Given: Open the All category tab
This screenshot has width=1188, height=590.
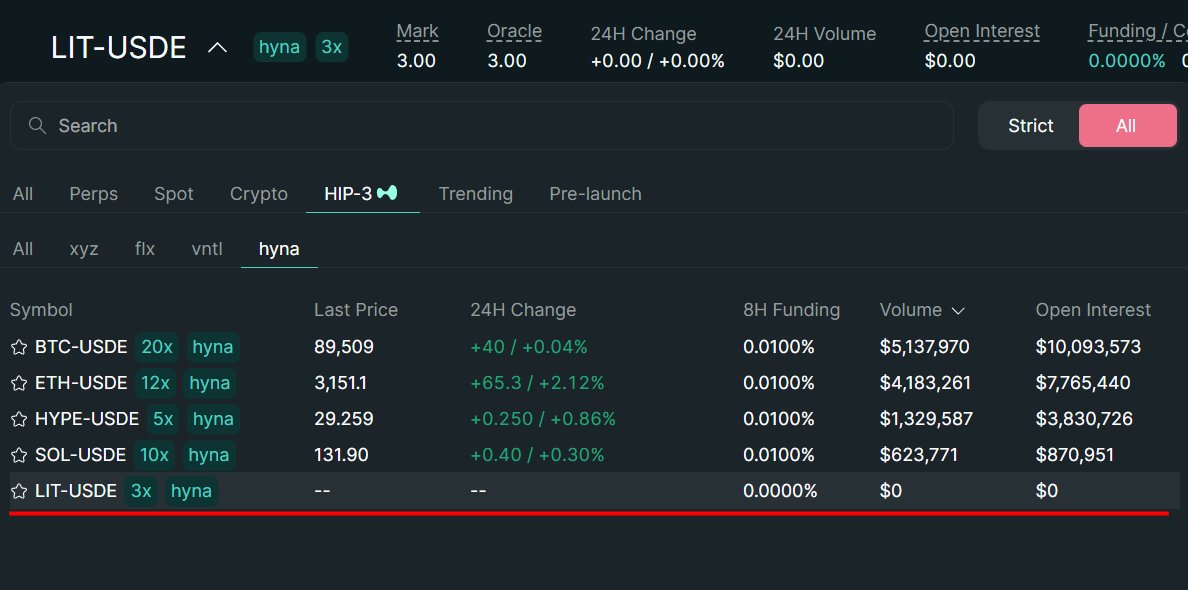Looking at the screenshot, I should pos(23,194).
